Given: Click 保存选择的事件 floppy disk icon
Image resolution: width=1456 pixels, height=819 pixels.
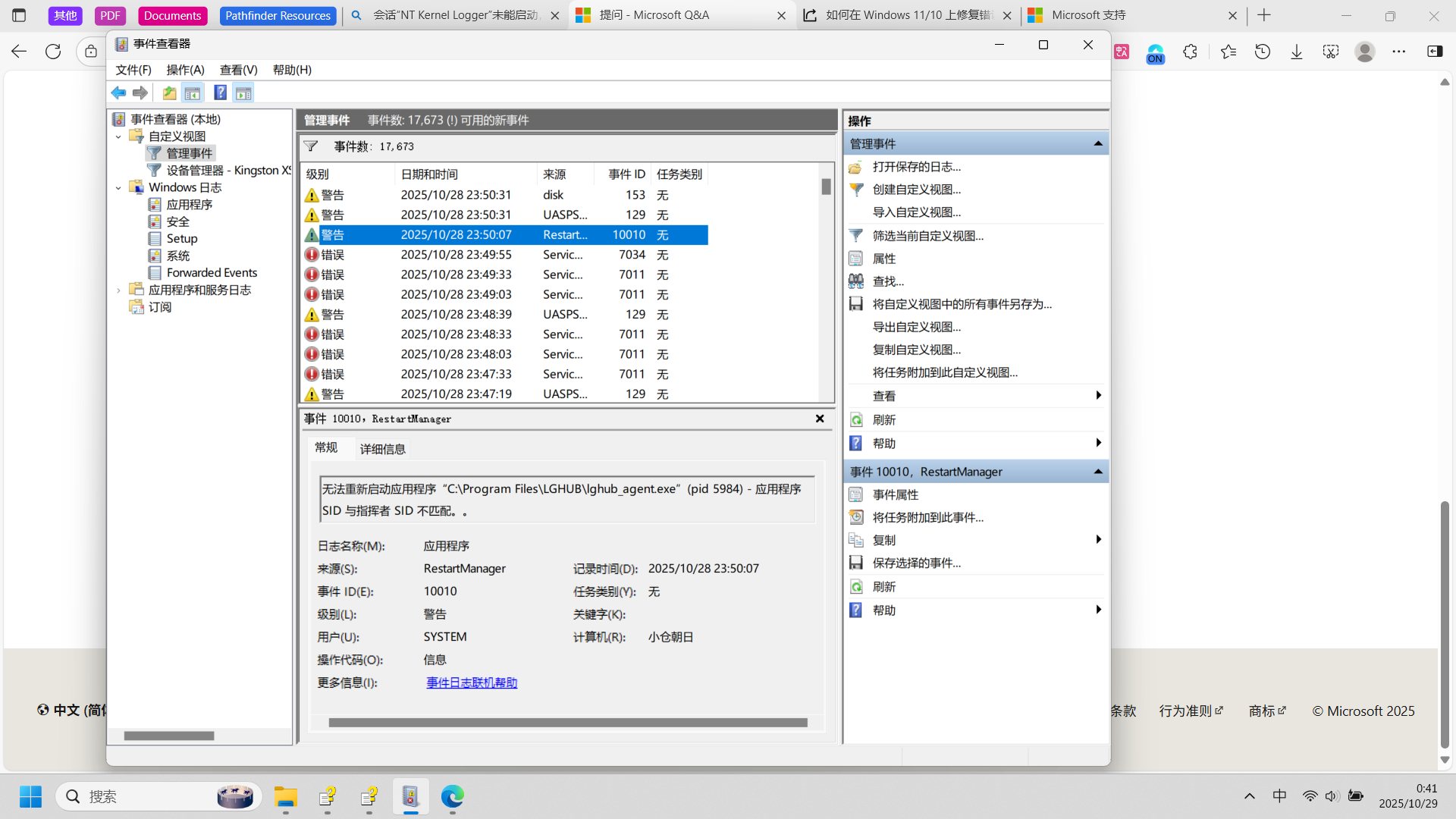Looking at the screenshot, I should [856, 563].
